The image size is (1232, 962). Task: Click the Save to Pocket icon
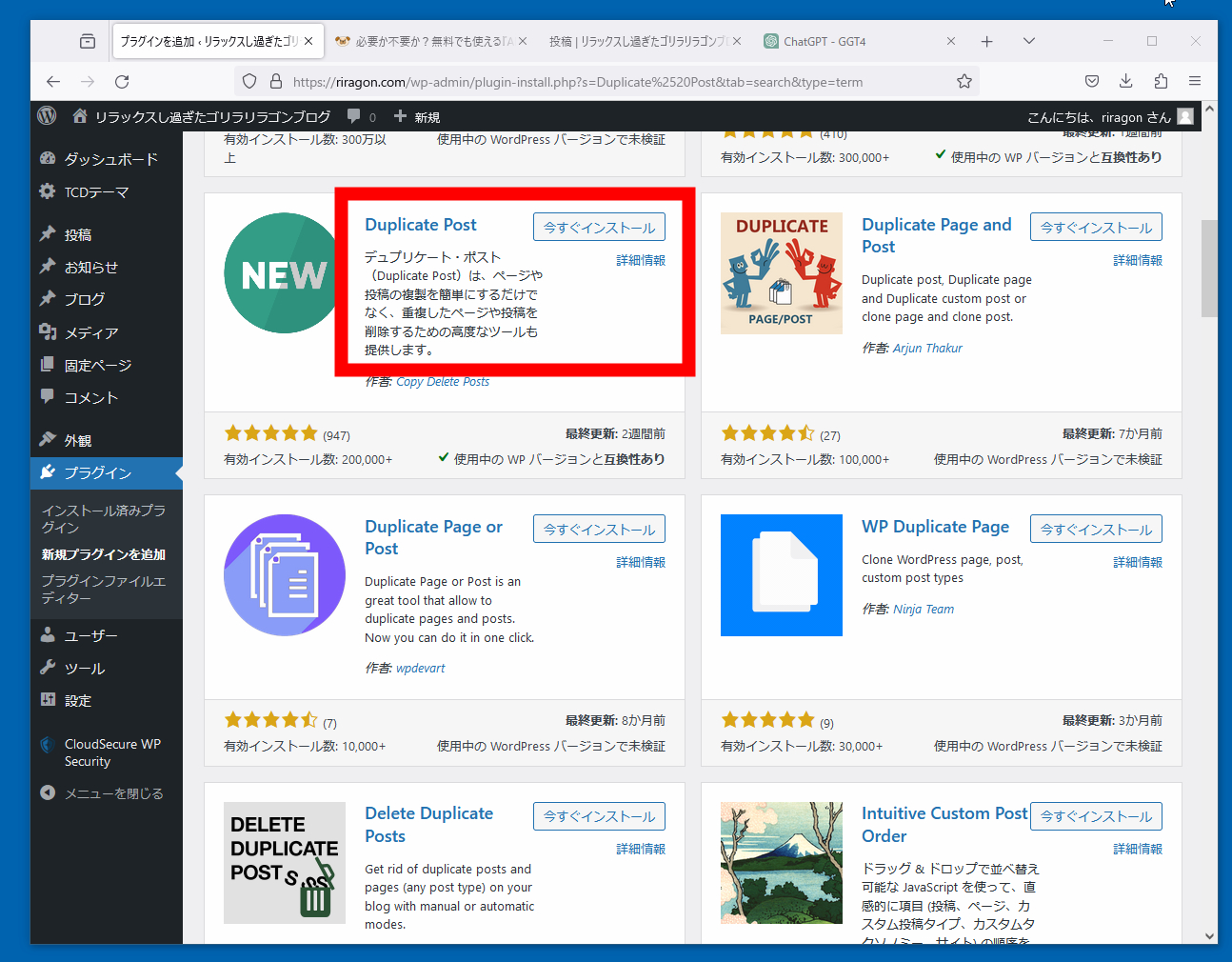(x=1092, y=82)
